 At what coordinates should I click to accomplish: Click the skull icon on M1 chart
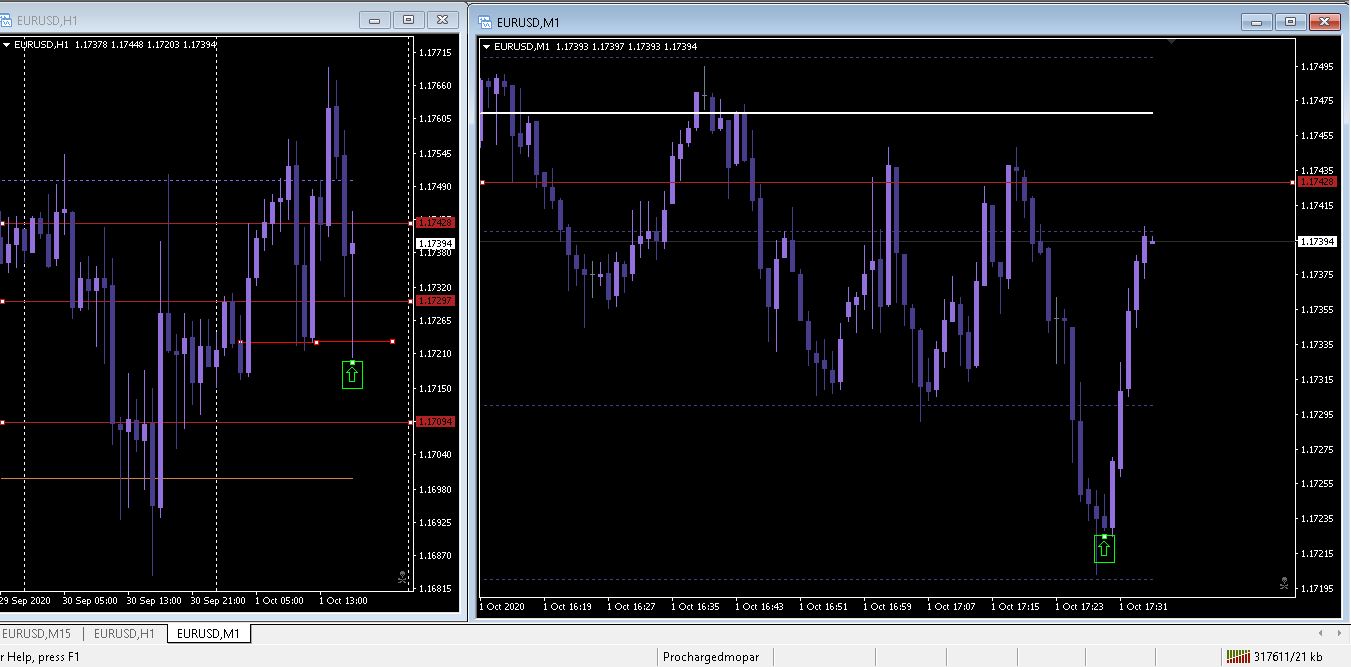pyautogui.click(x=1284, y=583)
